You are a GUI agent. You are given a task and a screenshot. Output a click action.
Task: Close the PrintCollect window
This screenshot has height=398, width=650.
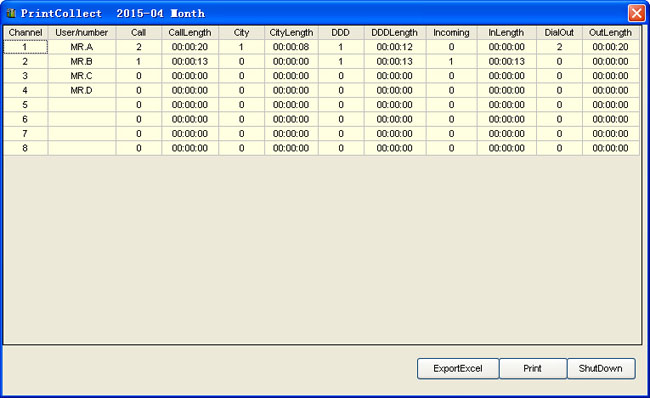pos(636,13)
